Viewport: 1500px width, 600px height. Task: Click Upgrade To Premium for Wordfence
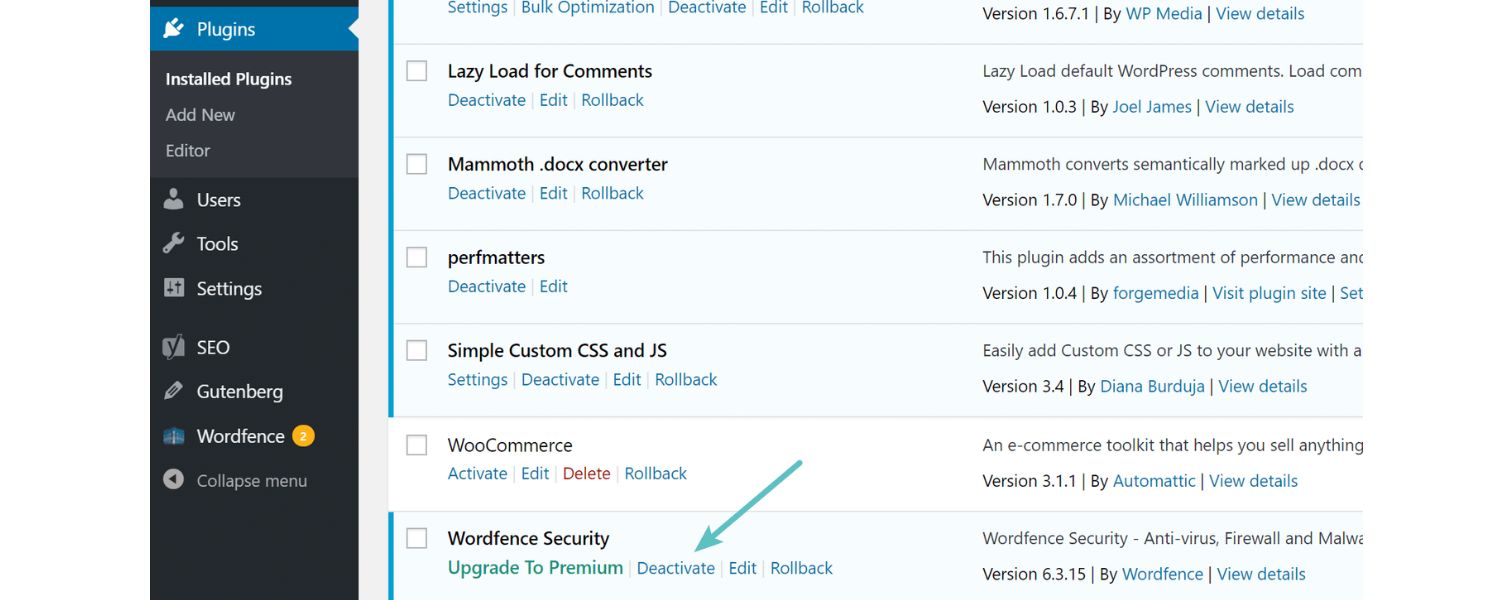click(535, 567)
